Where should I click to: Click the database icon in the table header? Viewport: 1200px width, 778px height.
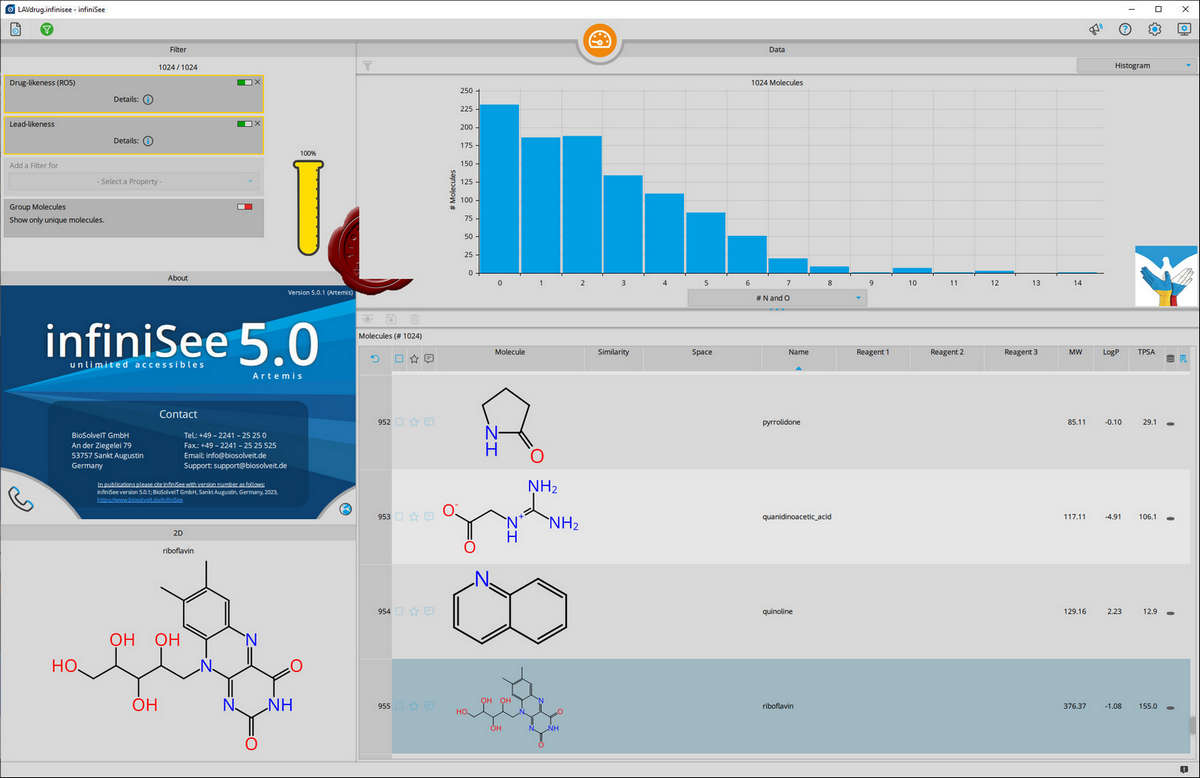pyautogui.click(x=1168, y=358)
